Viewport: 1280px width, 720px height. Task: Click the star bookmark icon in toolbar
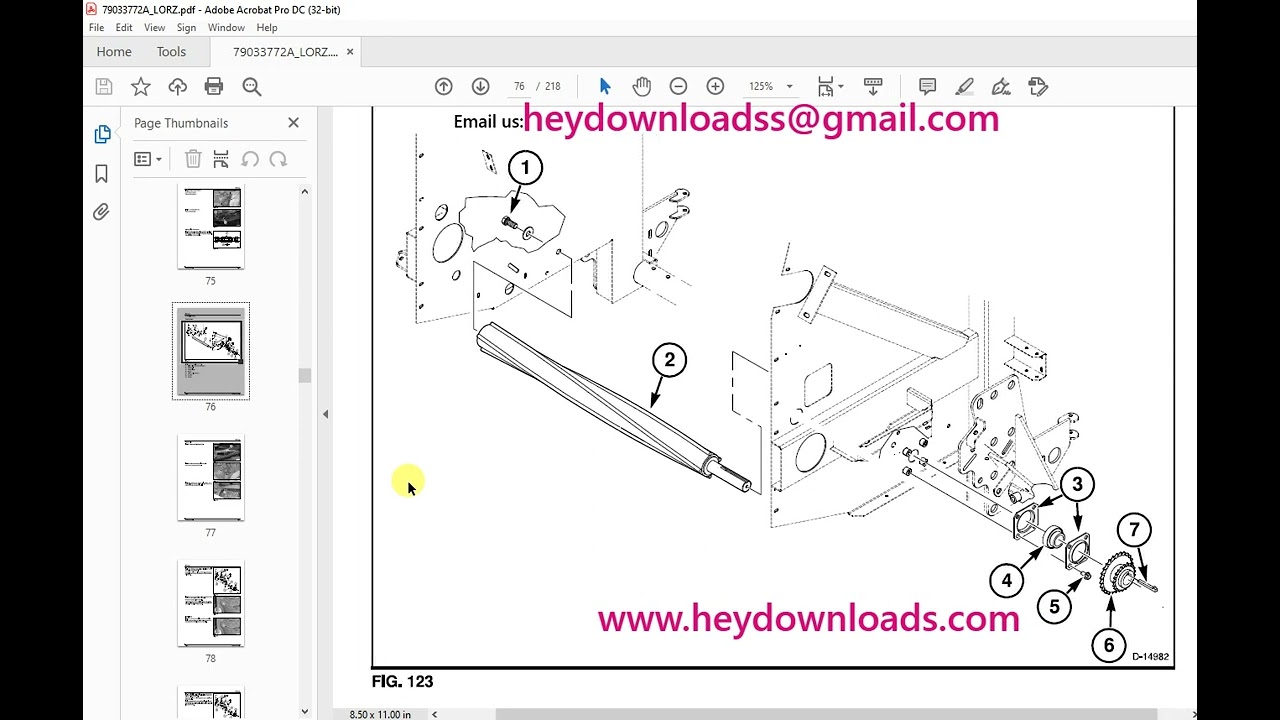(x=141, y=87)
